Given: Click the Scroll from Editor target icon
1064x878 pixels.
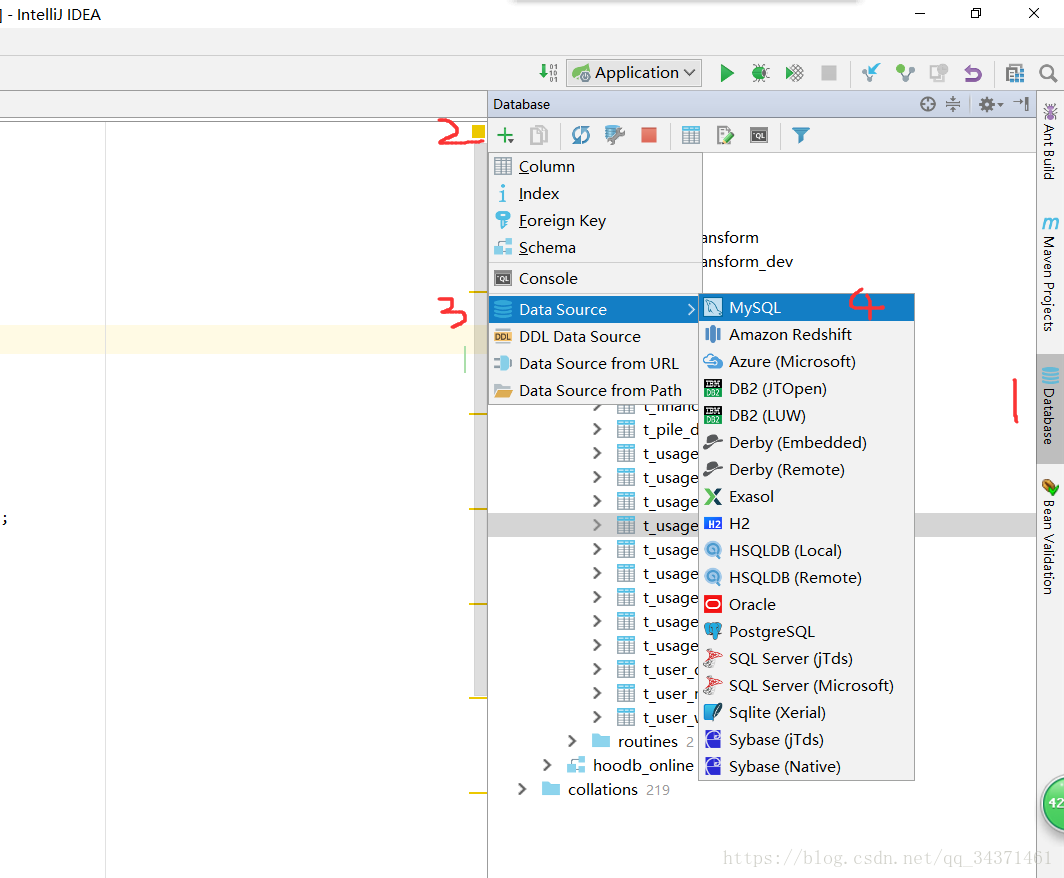Looking at the screenshot, I should (928, 104).
